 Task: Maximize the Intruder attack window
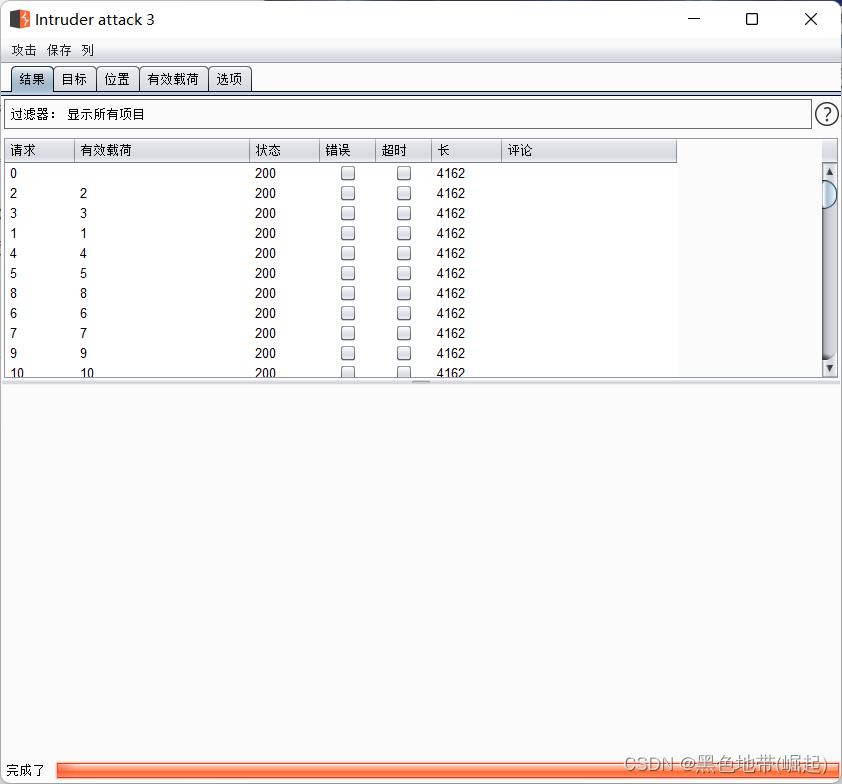coord(752,19)
